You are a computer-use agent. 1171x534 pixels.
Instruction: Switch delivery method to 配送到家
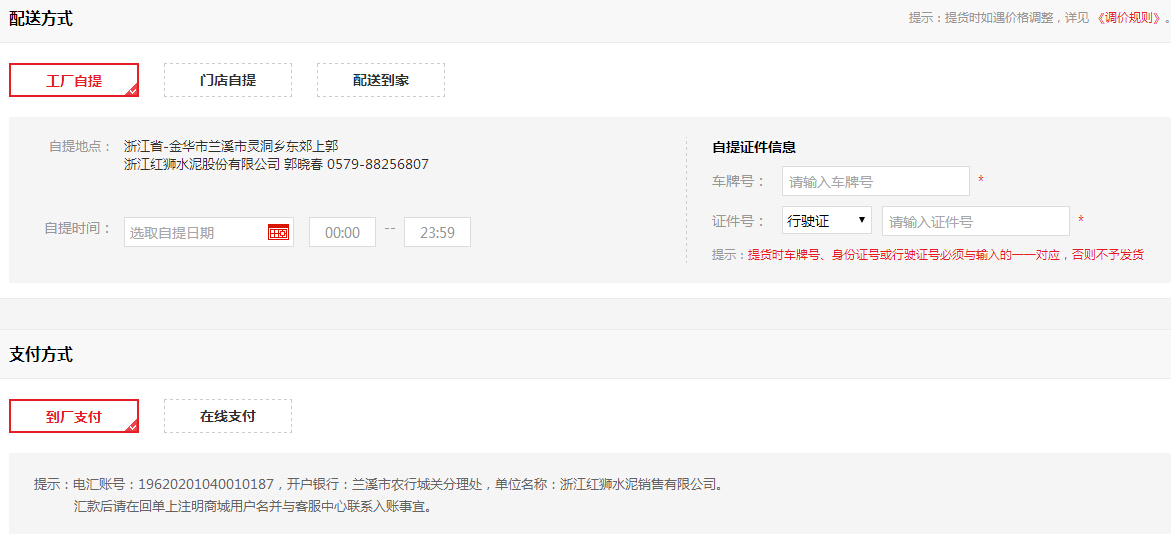coord(381,80)
